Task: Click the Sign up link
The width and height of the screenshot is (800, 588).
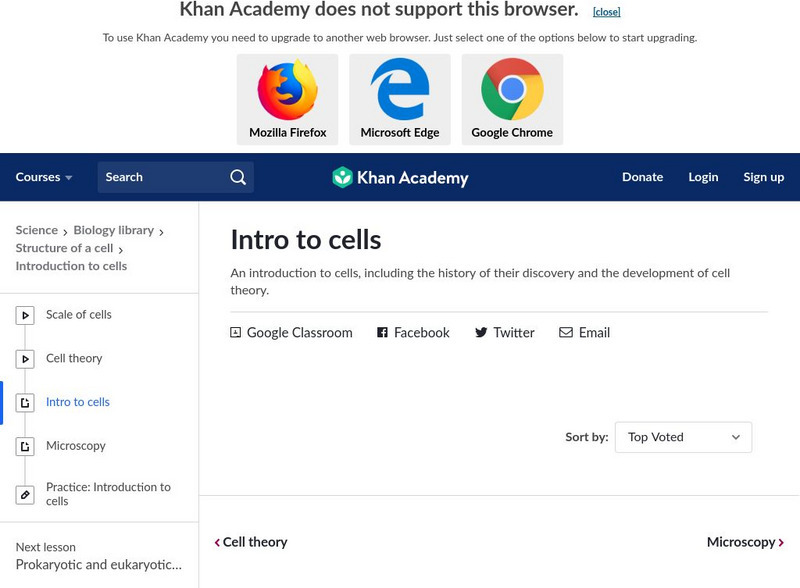Action: [x=763, y=177]
